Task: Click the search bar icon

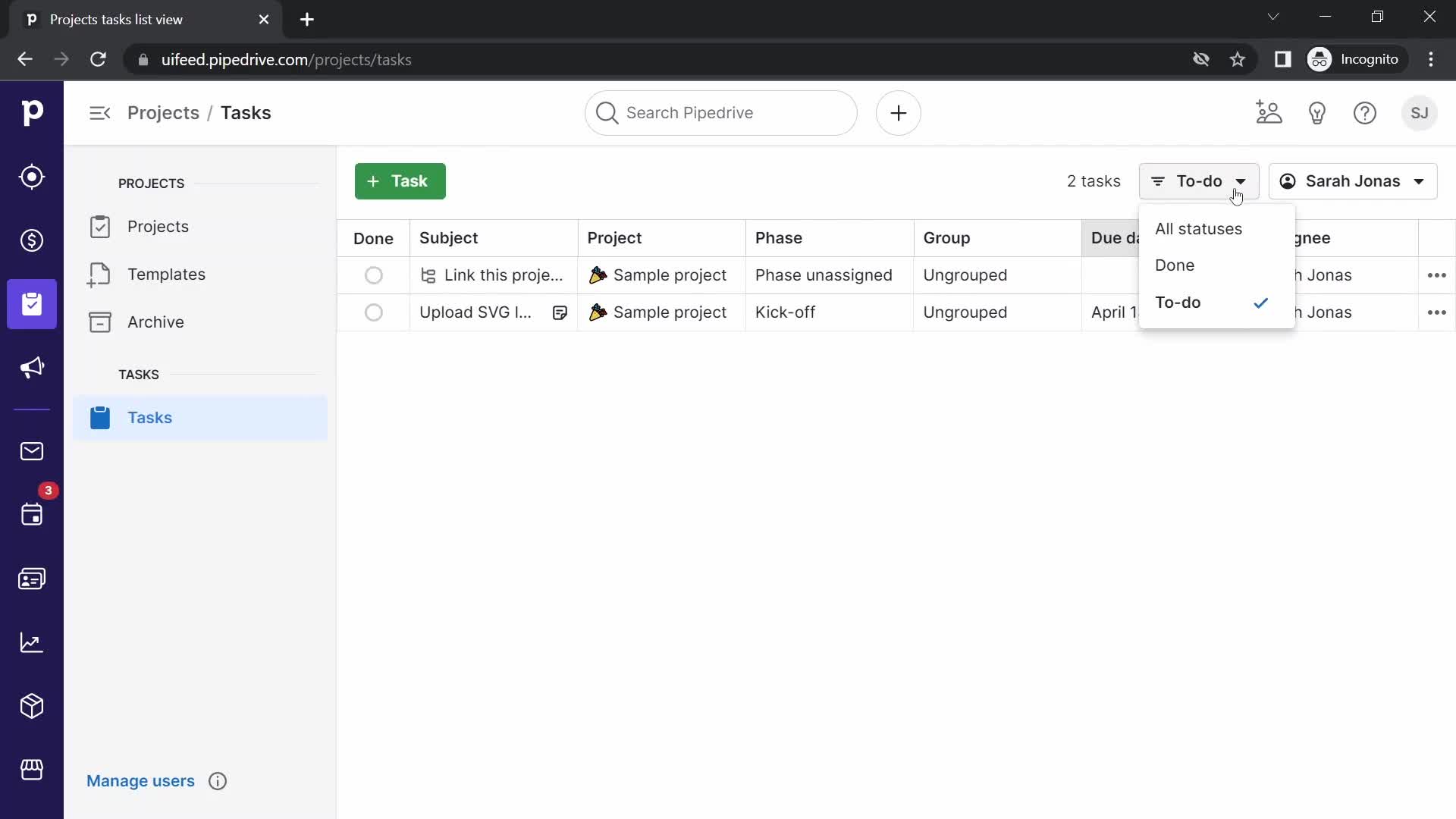Action: 608,113
